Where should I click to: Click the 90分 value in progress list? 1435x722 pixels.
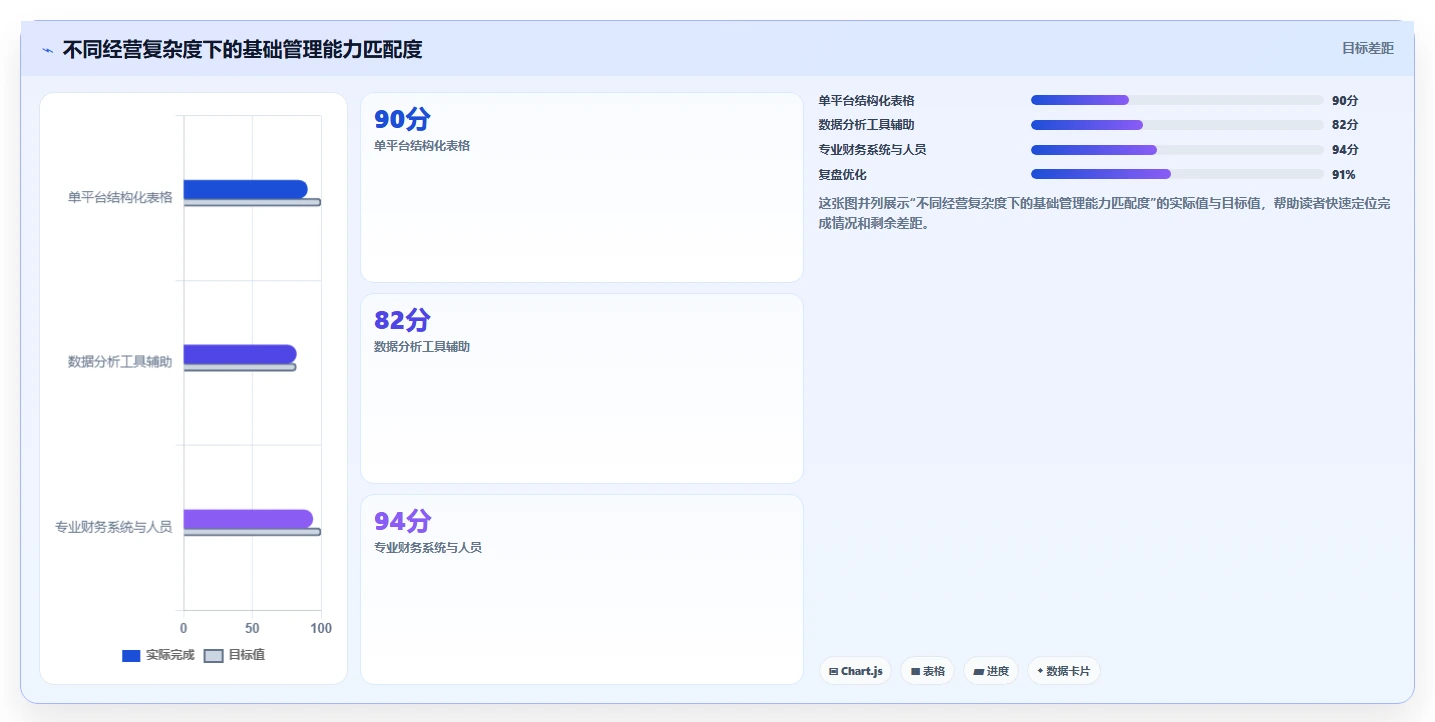[1345, 101]
